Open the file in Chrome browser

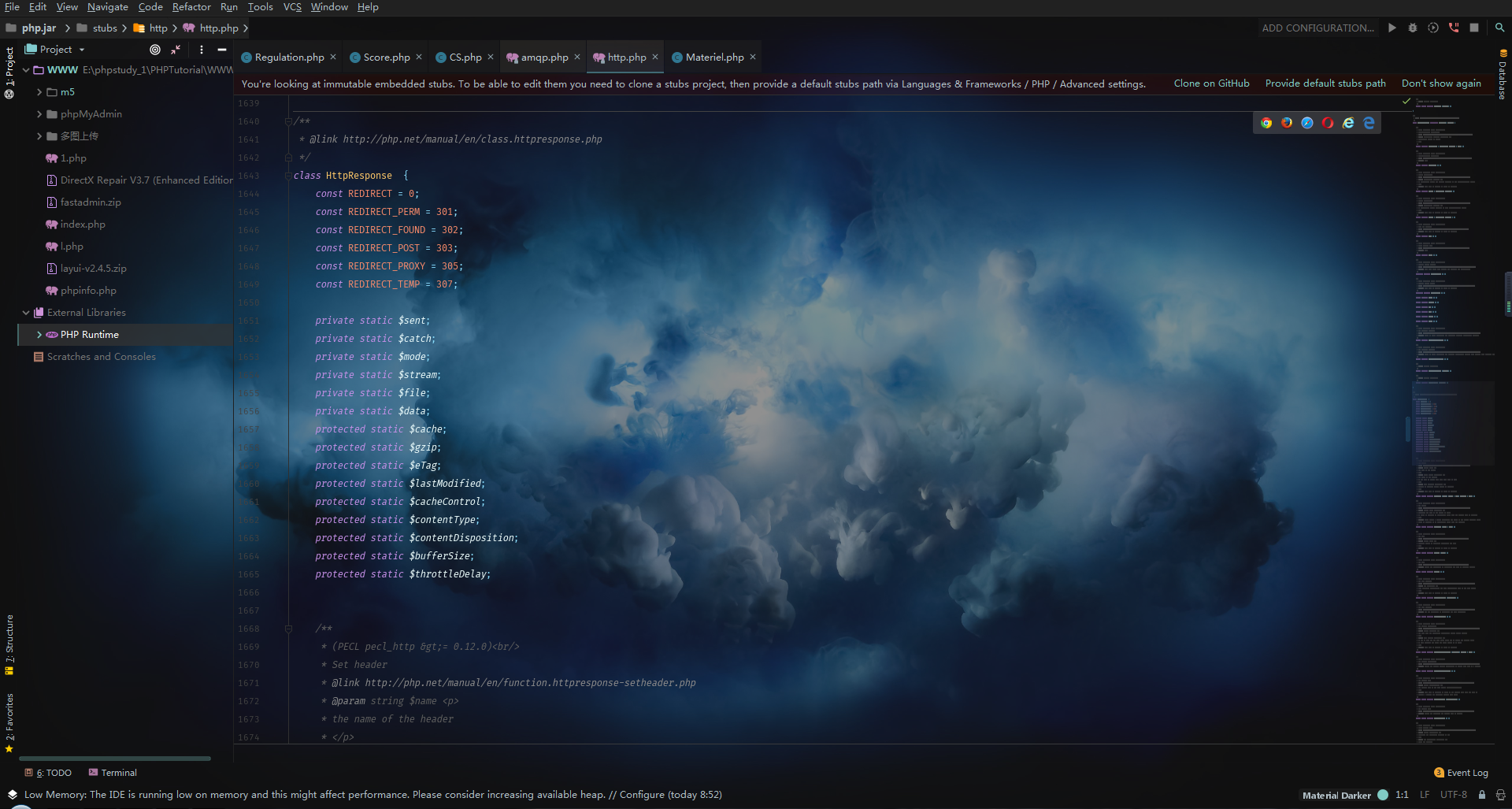(1266, 123)
